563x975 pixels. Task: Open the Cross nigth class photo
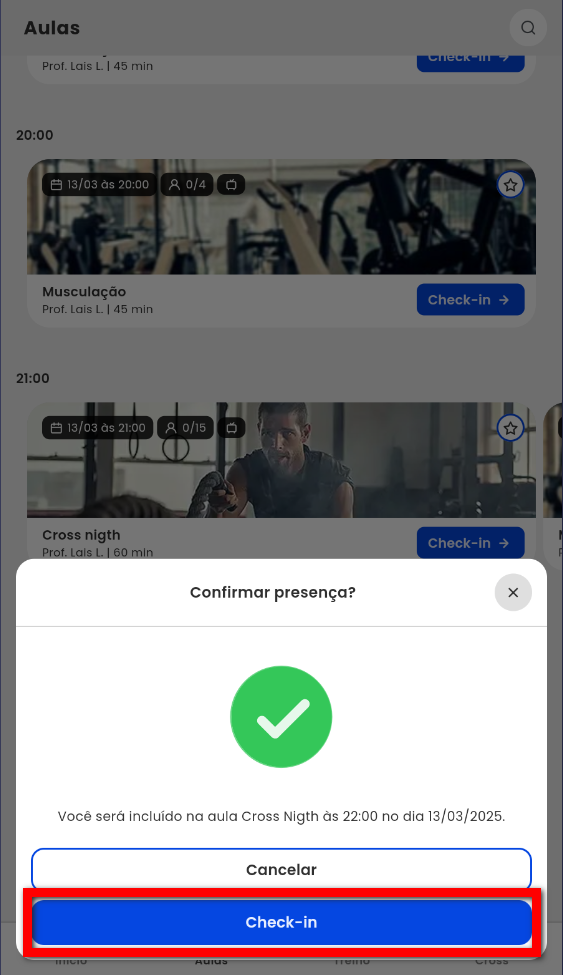click(x=281, y=460)
